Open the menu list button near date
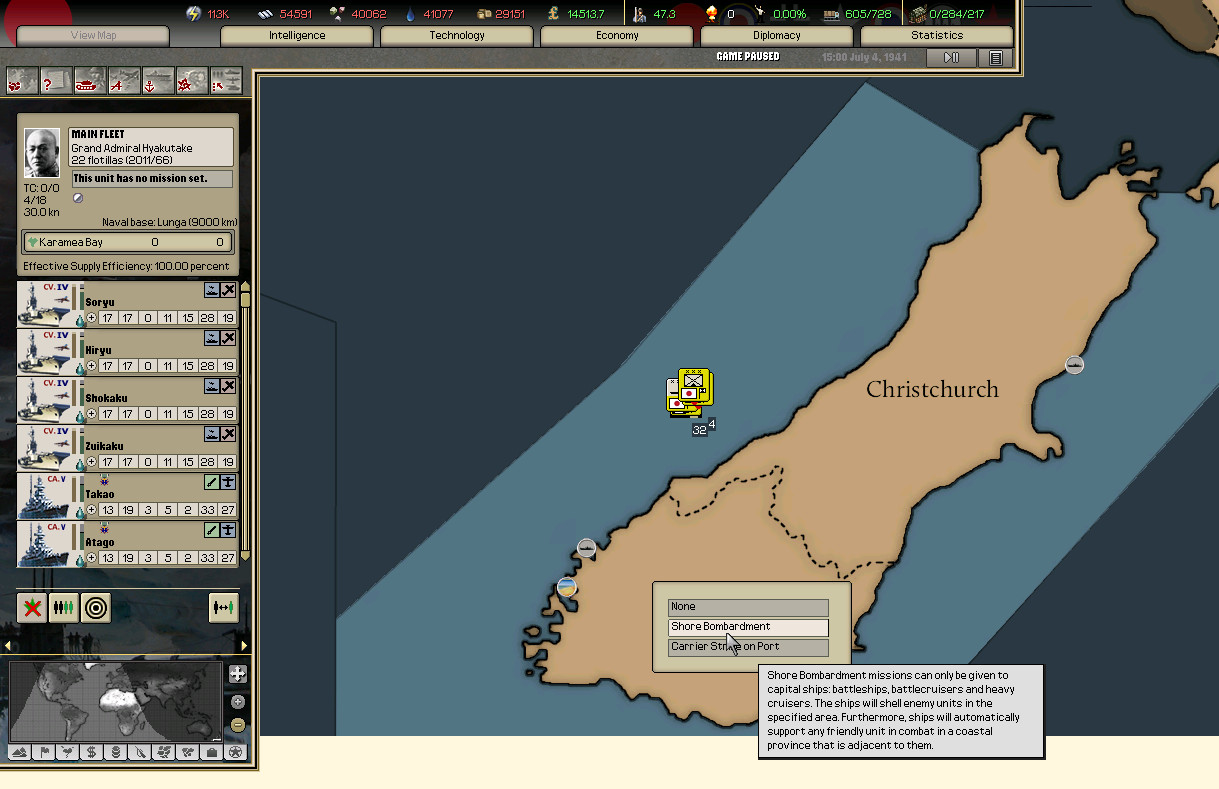Image resolution: width=1219 pixels, height=789 pixels. pos(996,58)
